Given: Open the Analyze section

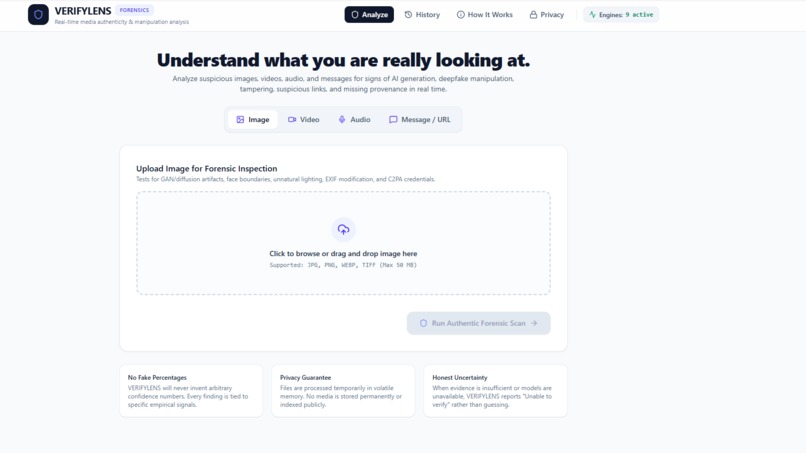Looking at the screenshot, I should coord(369,14).
